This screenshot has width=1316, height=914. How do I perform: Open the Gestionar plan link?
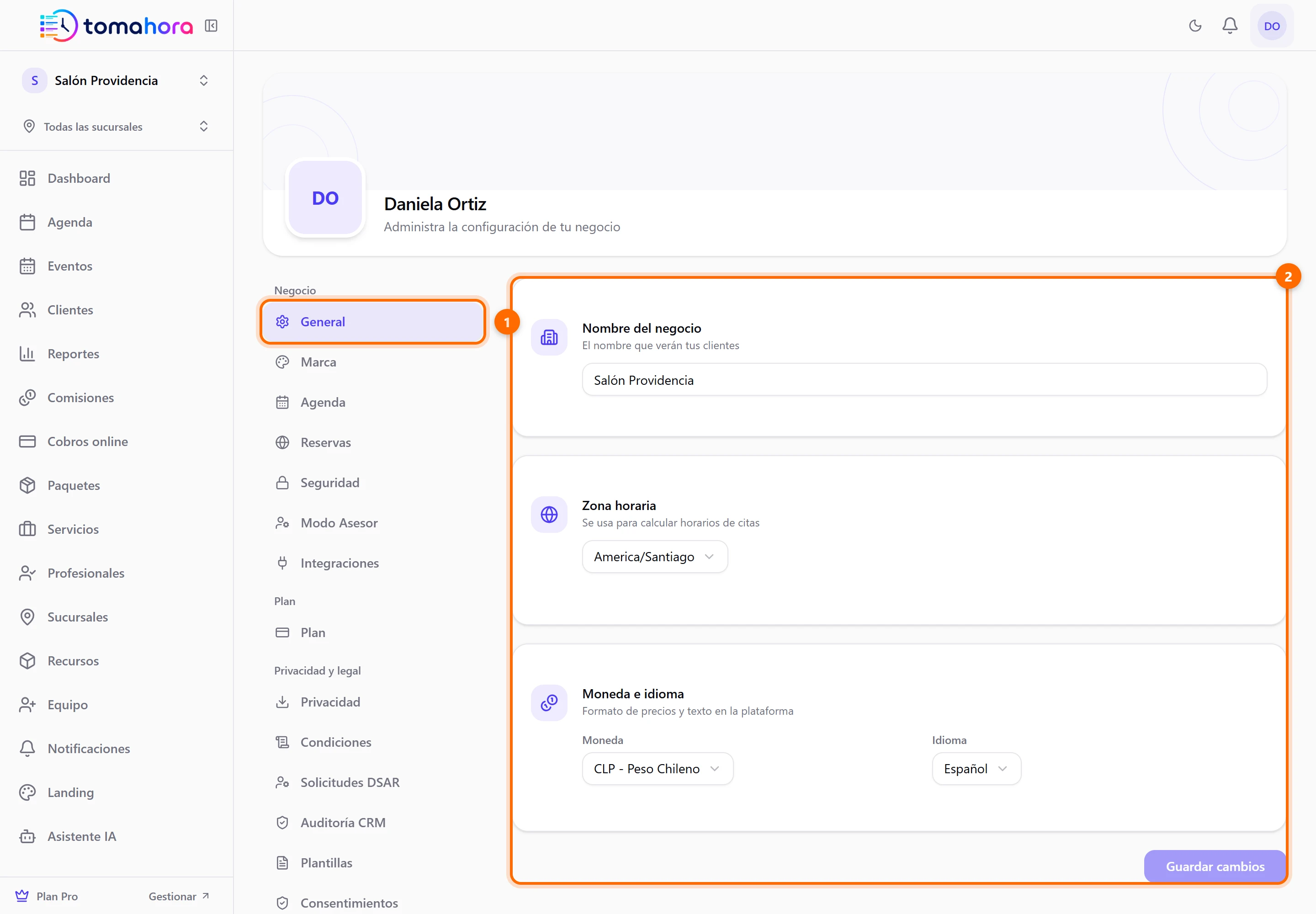[179, 896]
